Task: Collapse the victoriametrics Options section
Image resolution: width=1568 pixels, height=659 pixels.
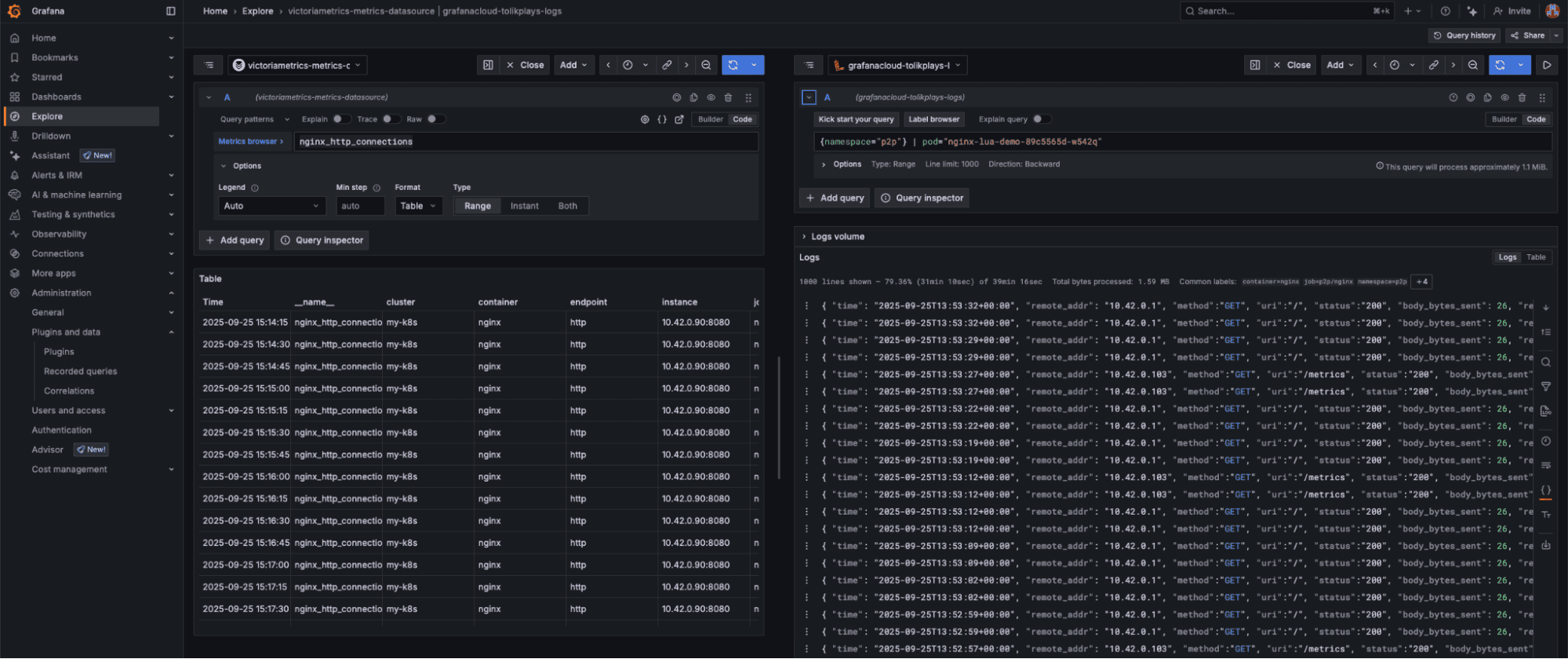Action: coord(241,166)
